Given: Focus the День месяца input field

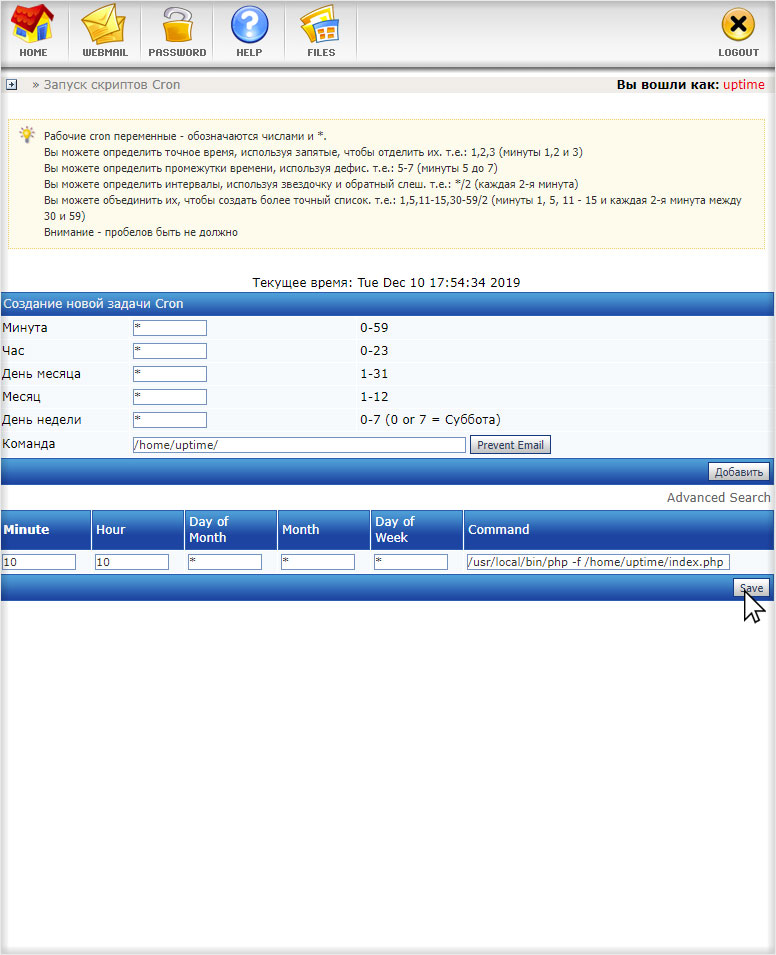Looking at the screenshot, I should (170, 374).
